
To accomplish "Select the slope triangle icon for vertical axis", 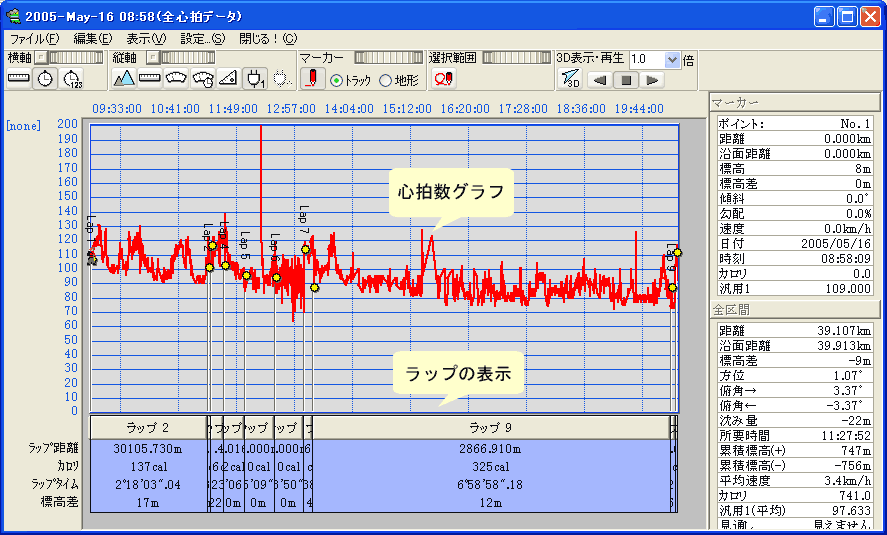I will [x=227, y=79].
